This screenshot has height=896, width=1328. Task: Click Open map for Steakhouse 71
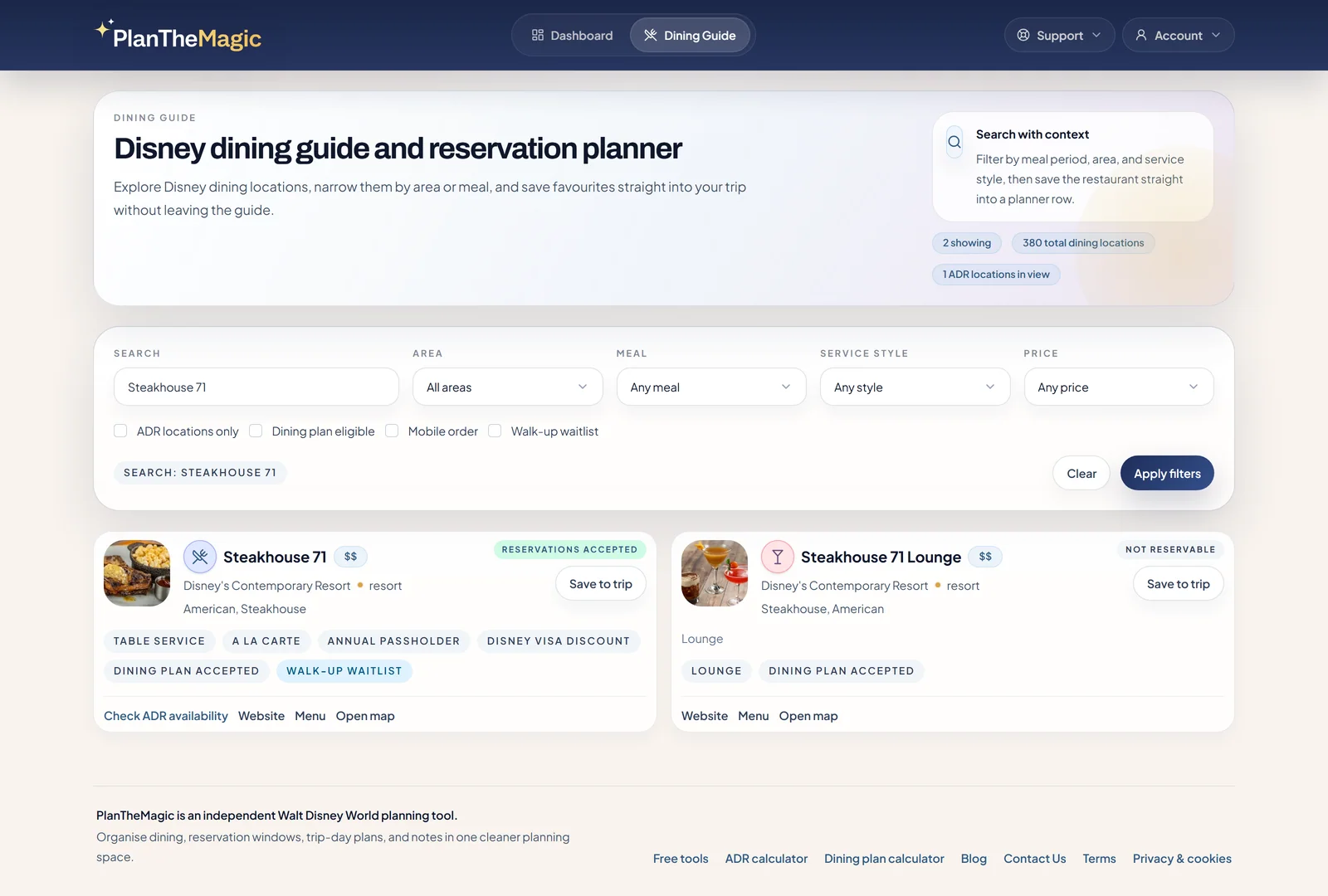365,716
